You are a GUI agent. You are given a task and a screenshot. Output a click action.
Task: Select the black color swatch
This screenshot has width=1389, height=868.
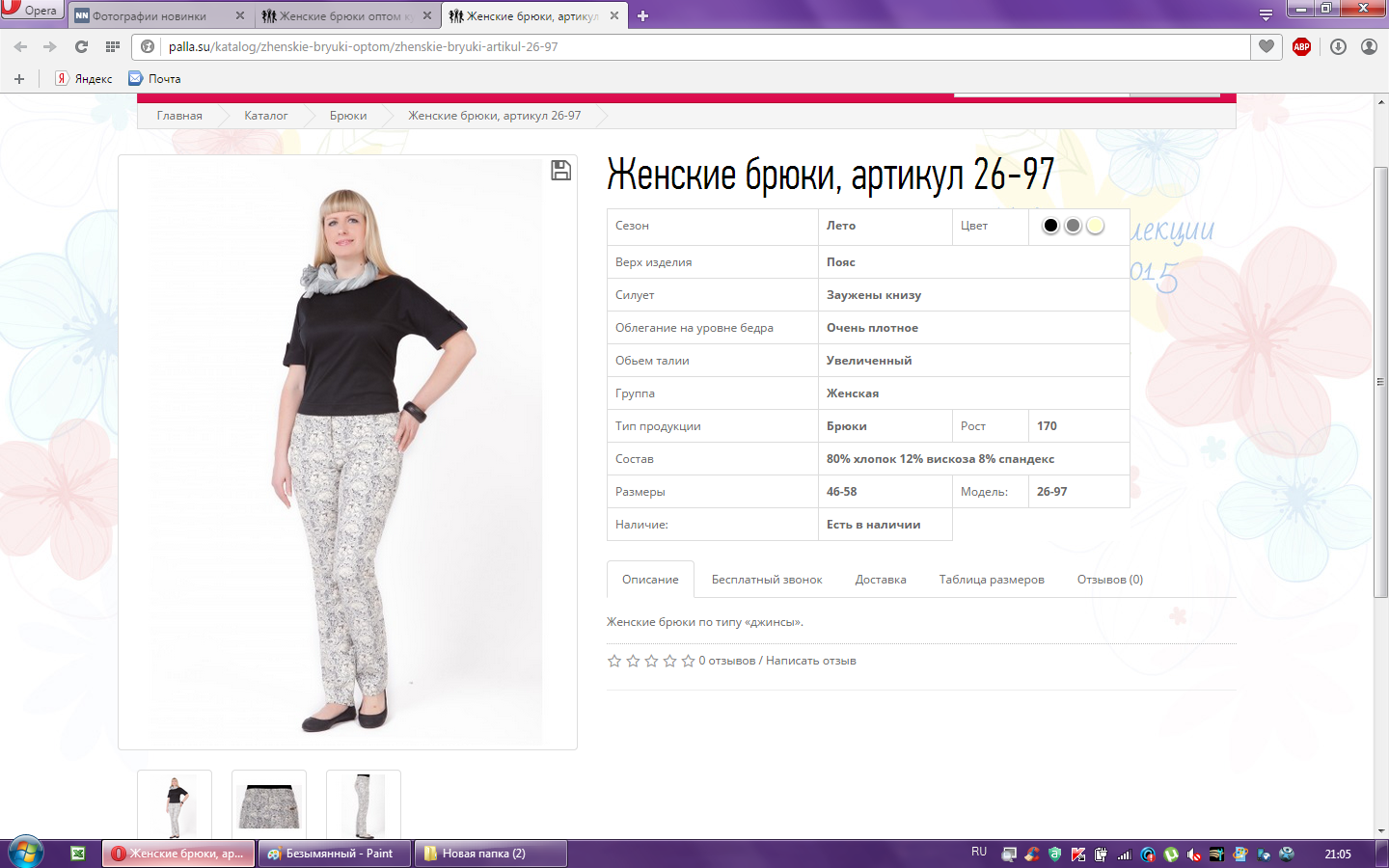[x=1050, y=225]
